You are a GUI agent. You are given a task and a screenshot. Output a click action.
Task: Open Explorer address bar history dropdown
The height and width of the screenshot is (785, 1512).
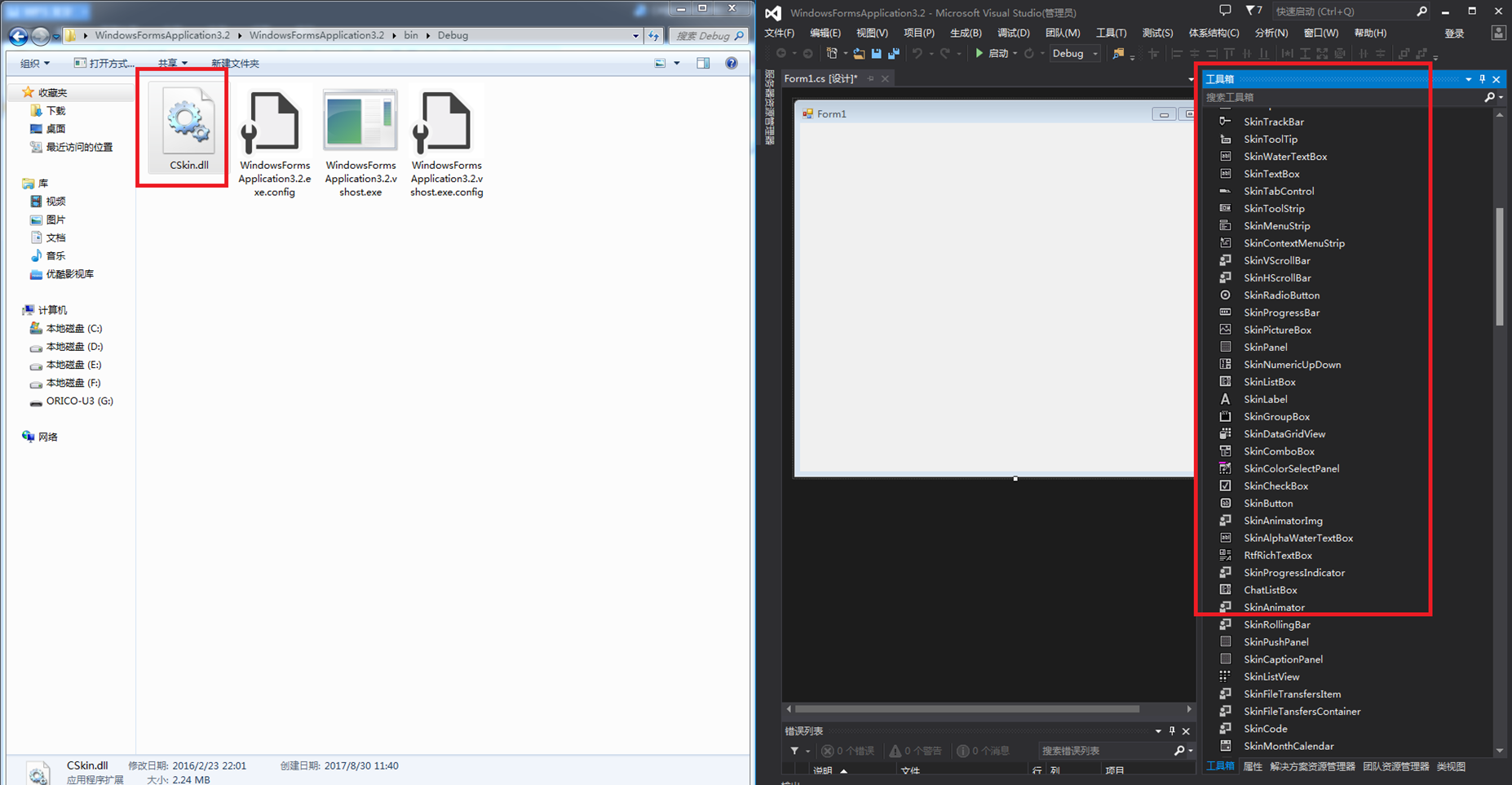(635, 36)
